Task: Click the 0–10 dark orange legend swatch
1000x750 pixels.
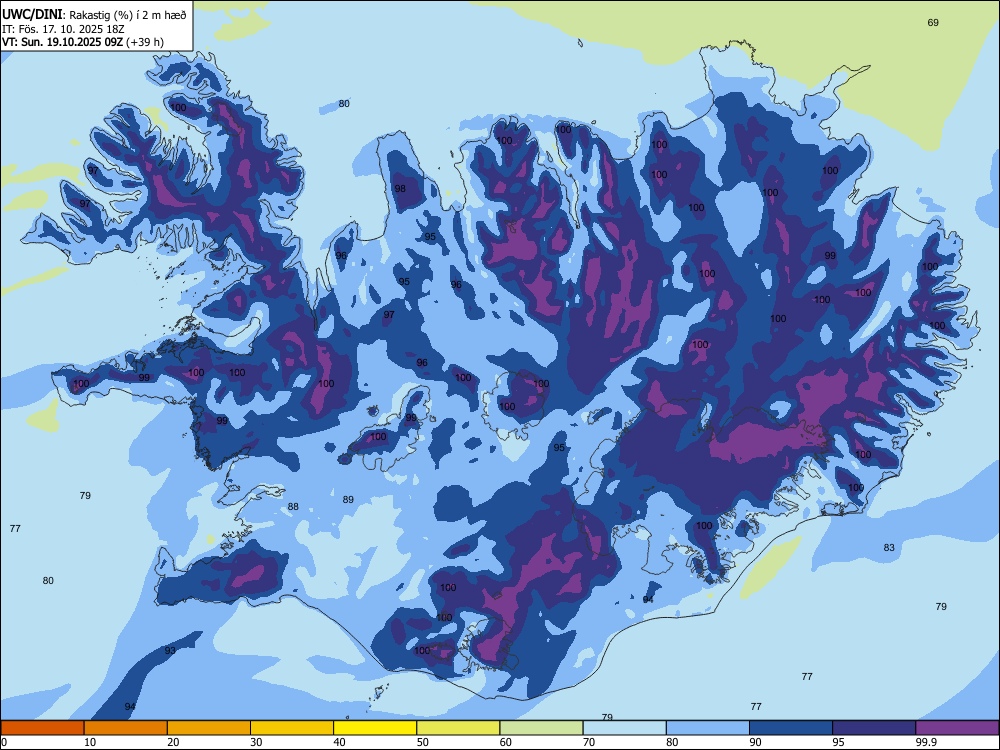Action: (42, 728)
